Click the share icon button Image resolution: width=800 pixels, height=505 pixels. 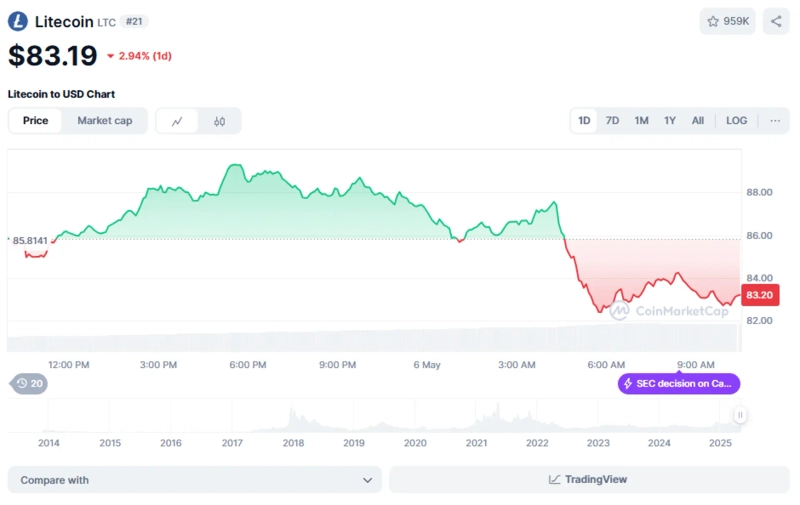pyautogui.click(x=776, y=21)
